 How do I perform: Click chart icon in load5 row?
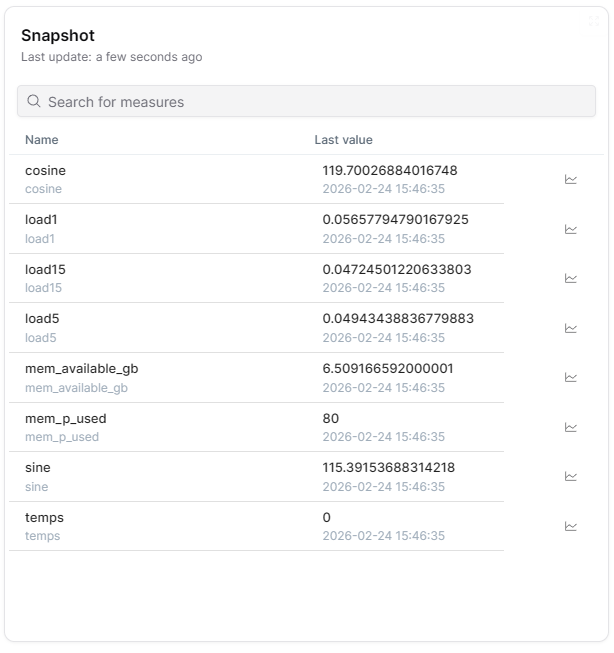571,328
